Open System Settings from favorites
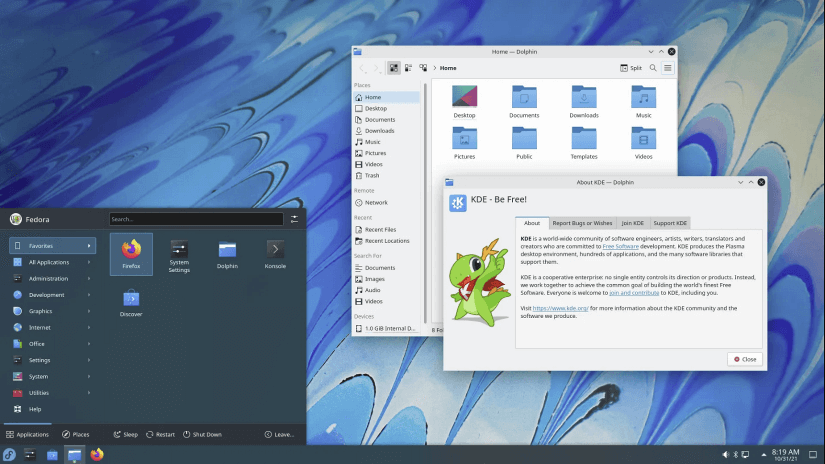The height and width of the screenshot is (464, 825). pyautogui.click(x=179, y=256)
